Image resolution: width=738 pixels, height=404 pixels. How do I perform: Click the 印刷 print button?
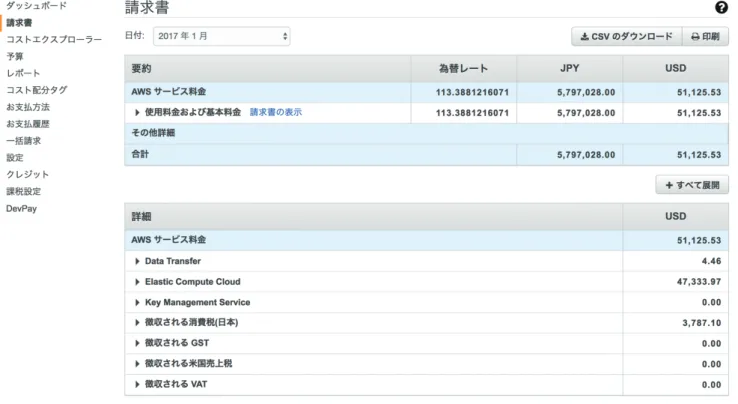click(x=705, y=36)
